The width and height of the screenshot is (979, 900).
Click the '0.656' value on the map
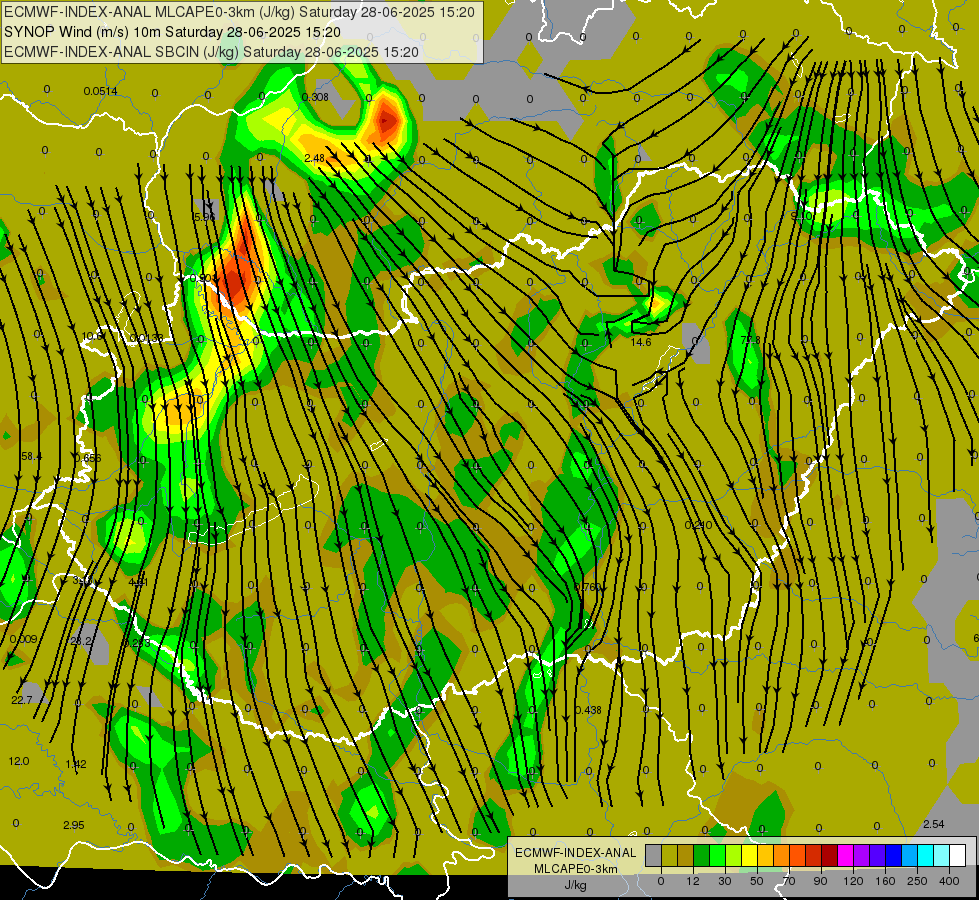[87, 458]
